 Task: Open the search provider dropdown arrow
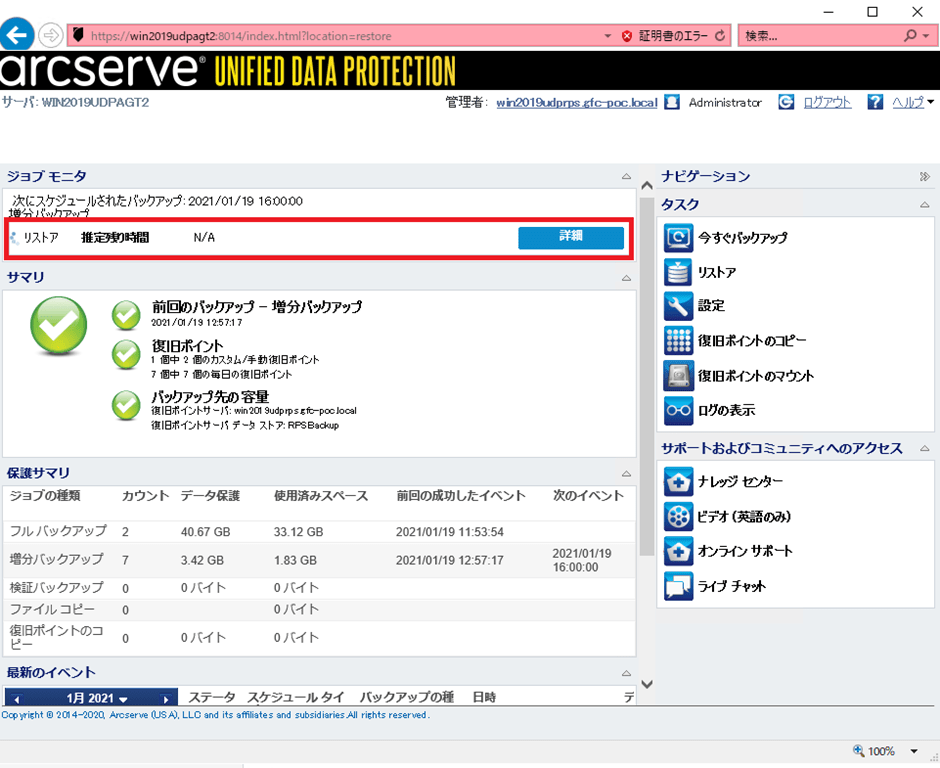click(x=926, y=36)
